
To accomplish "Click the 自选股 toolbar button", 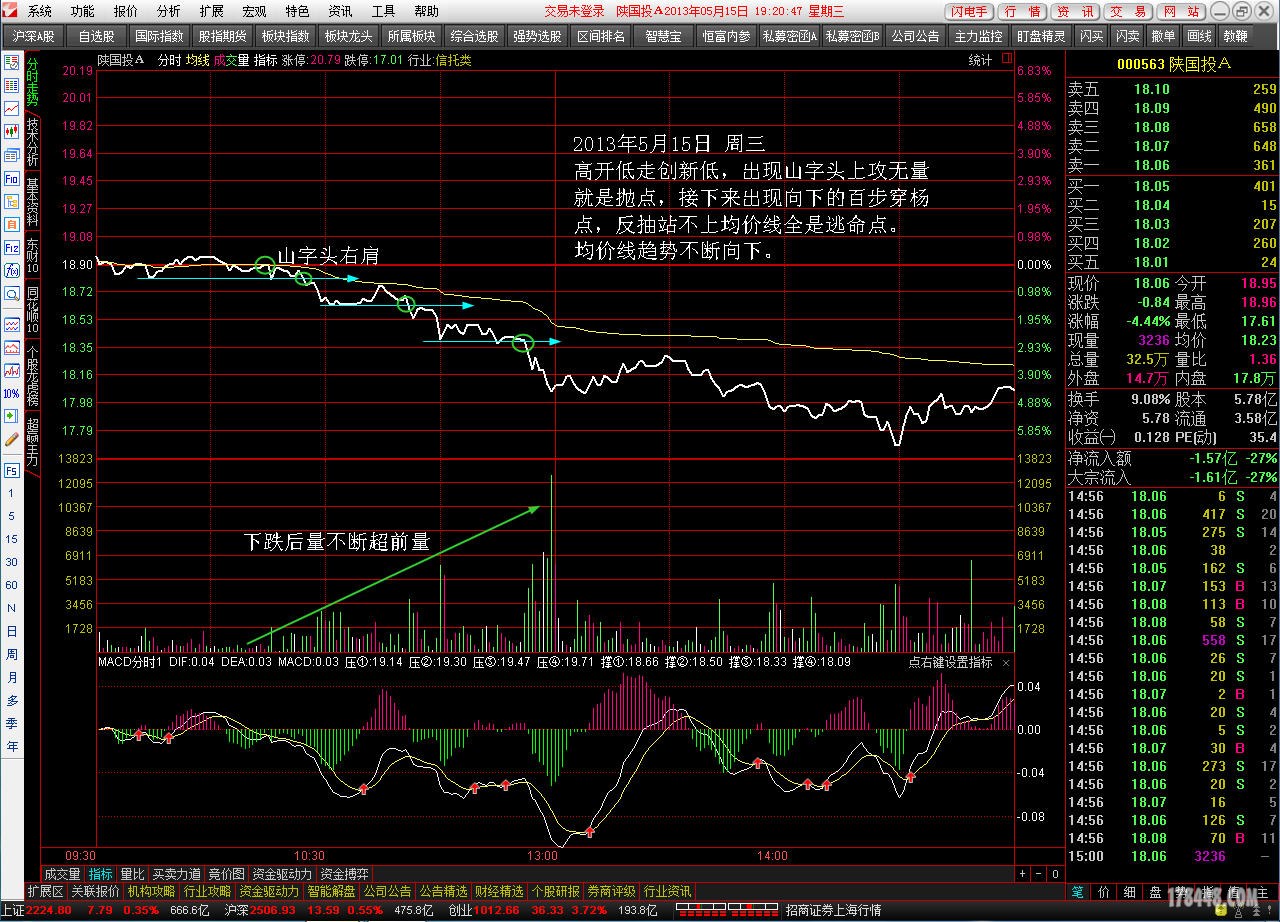I will [97, 36].
